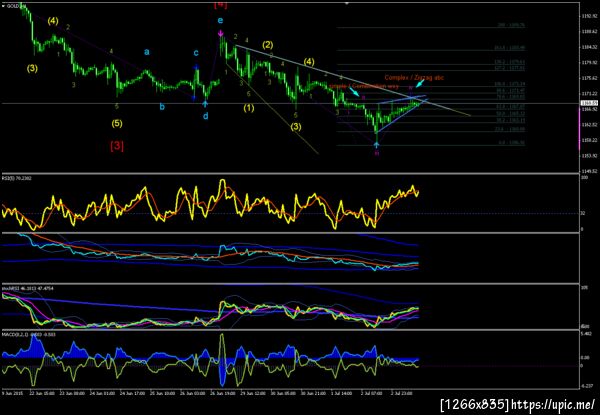Image resolution: width=600 pixels, height=415 pixels.
Task: Select the Fibonacci 200 level label
Action: (512, 25)
